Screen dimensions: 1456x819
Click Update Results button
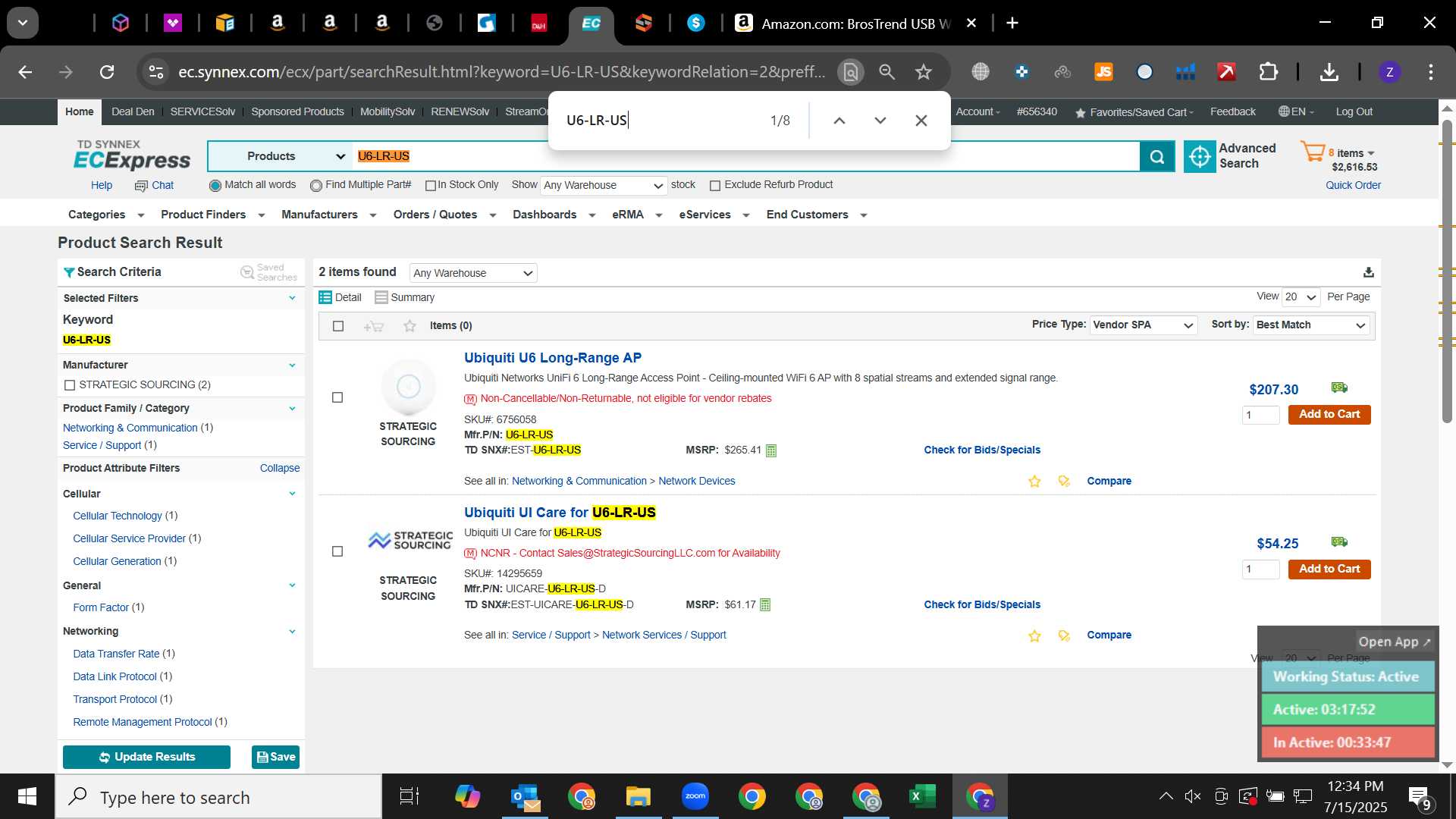coord(146,757)
